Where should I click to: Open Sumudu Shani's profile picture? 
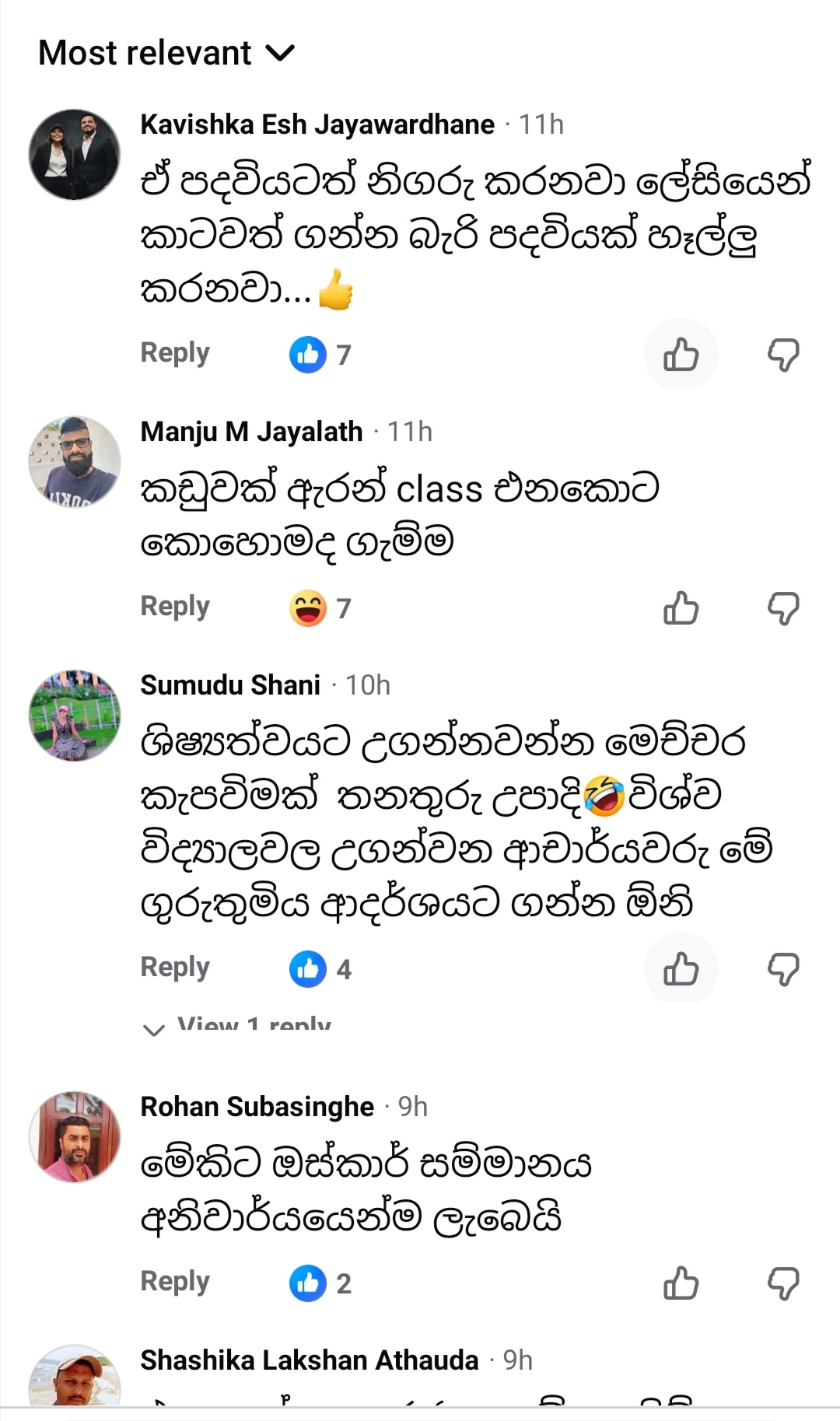(75, 715)
